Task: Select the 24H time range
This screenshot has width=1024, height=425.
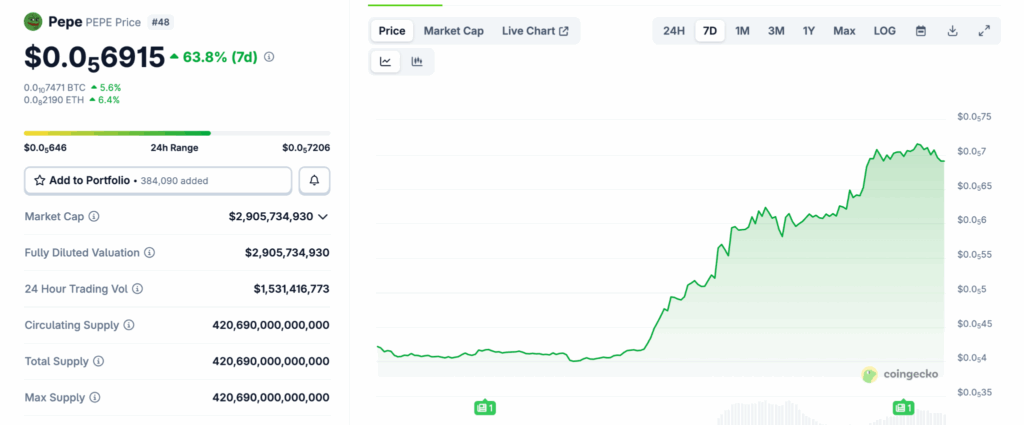Action: click(674, 31)
